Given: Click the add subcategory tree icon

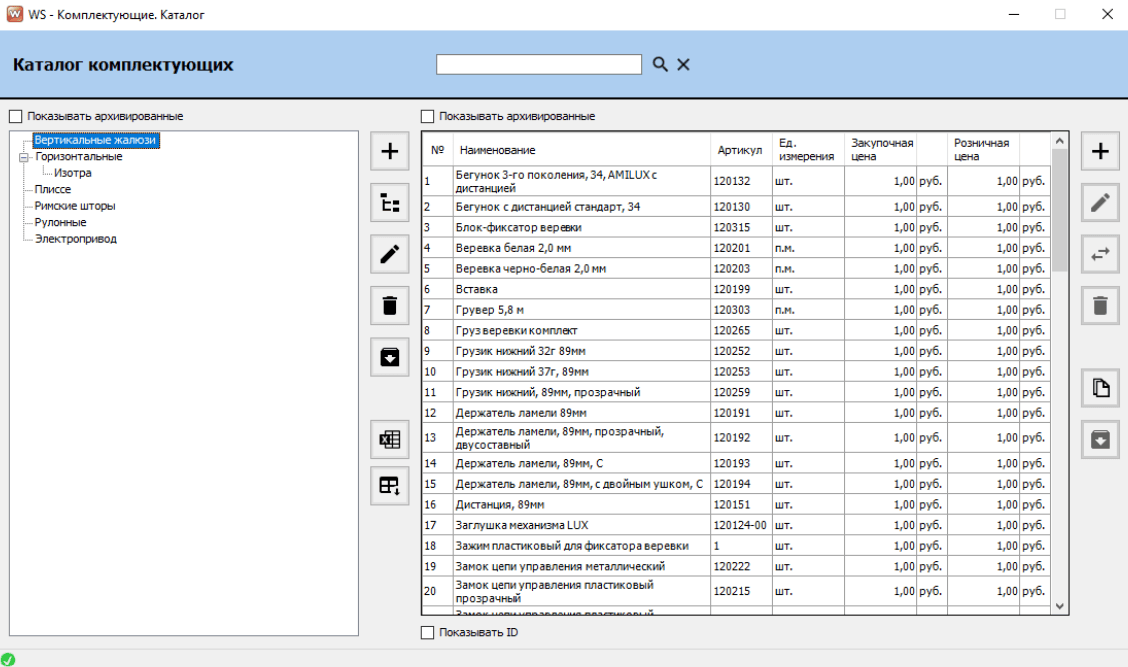Looking at the screenshot, I should pos(390,203).
